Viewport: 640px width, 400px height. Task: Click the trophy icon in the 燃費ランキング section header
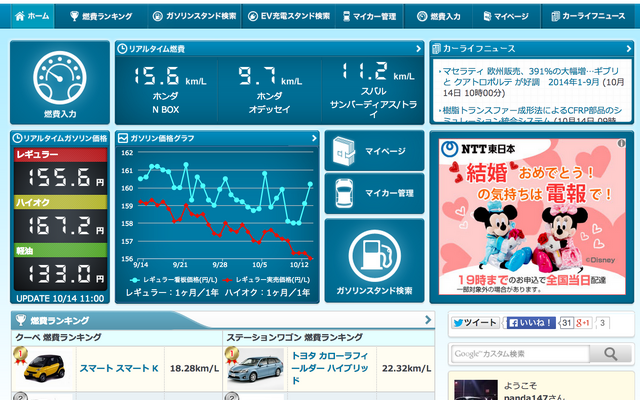point(21,320)
